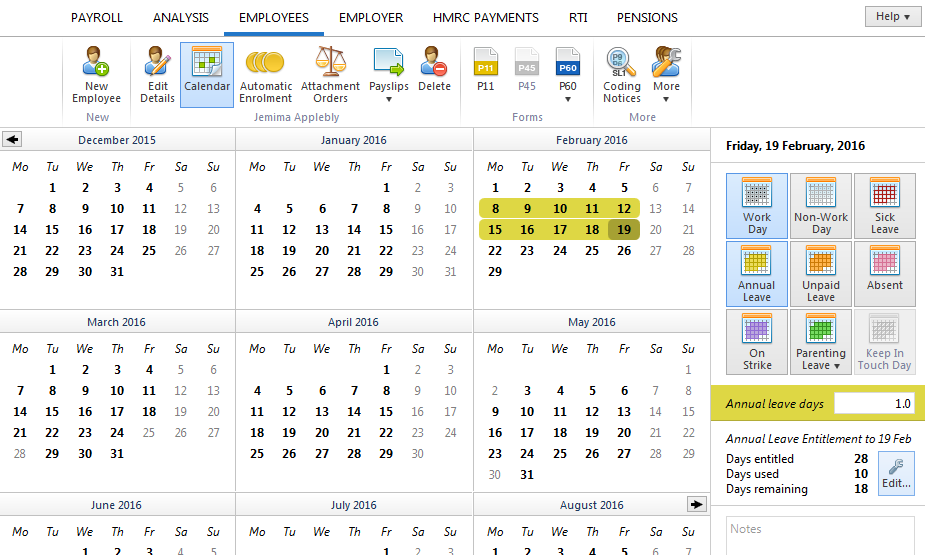This screenshot has width=925, height=555.
Task: Open Automatic Enrolment
Action: click(265, 75)
